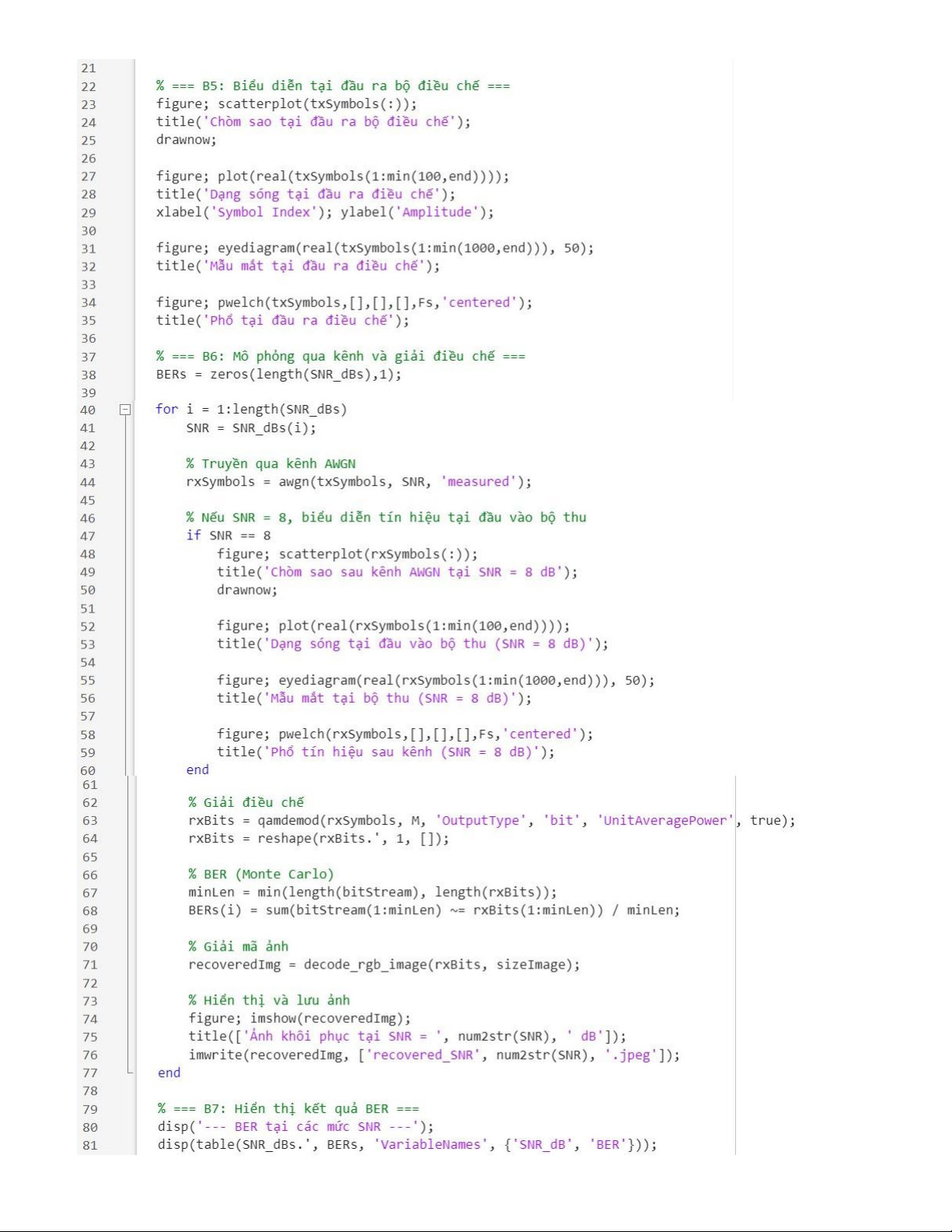Click comment 'Giải mã ảnh' line 70
This screenshot has height=1232, width=952.
239,946
